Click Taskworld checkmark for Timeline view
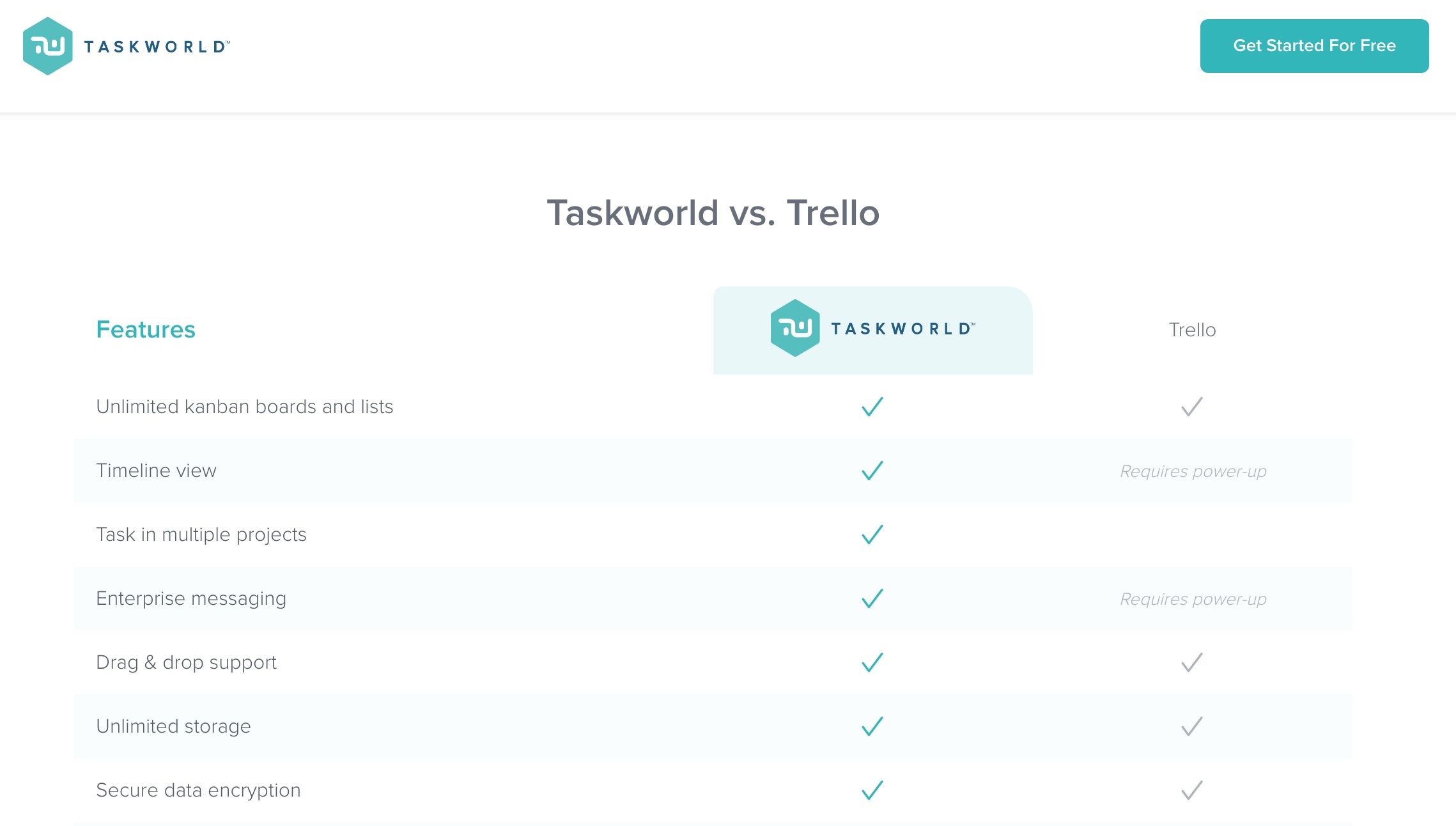The height and width of the screenshot is (826, 1456). [872, 471]
